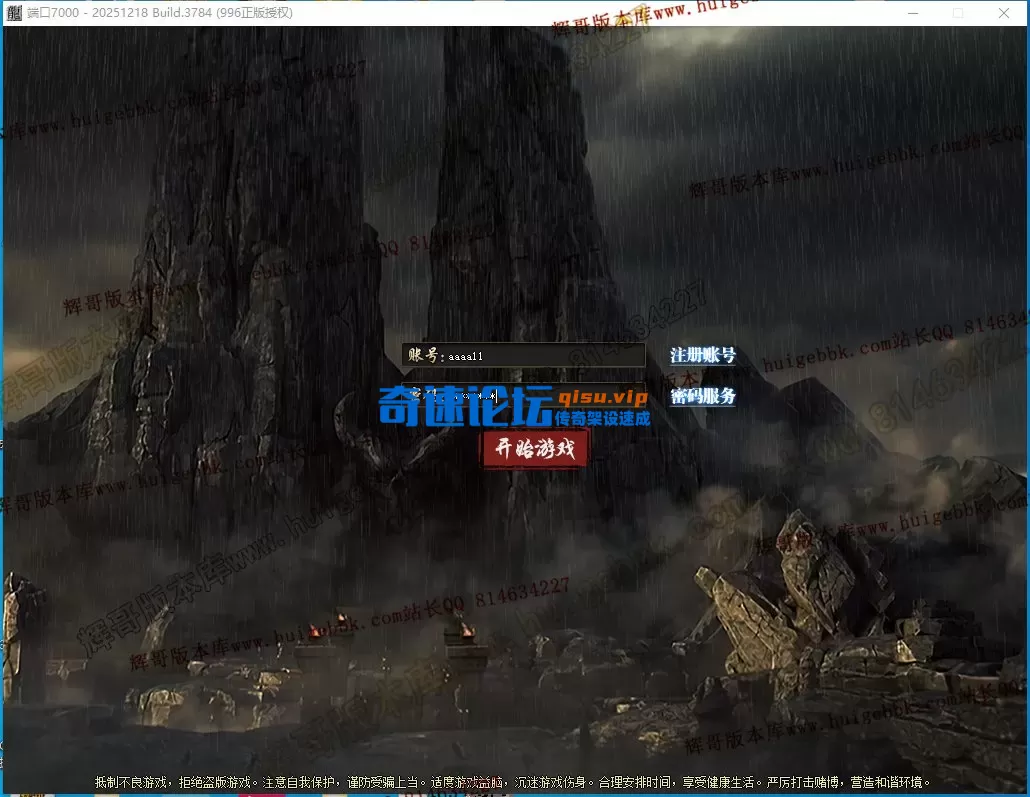This screenshot has width=1030, height=797.
Task: Click the greyed-out maximize window button
Action: 958,13
